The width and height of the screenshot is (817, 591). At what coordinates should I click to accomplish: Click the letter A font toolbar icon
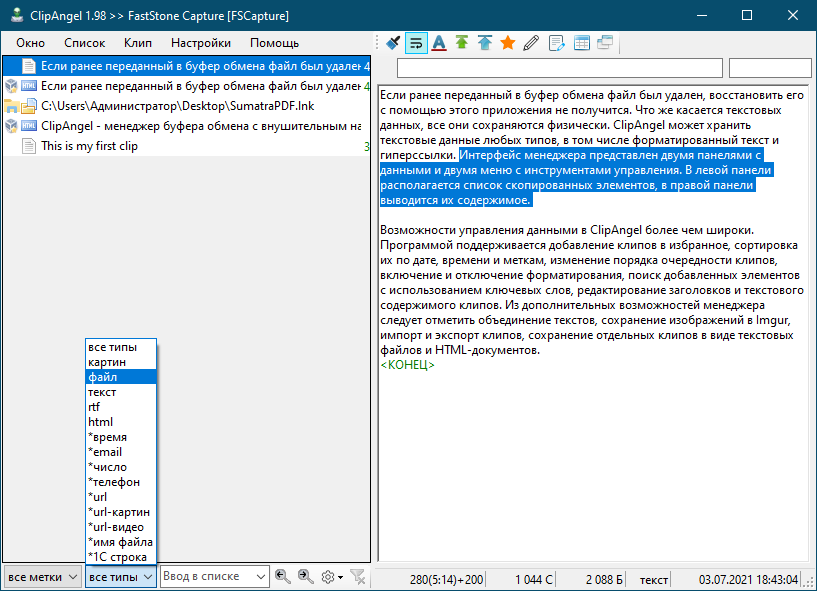point(439,43)
